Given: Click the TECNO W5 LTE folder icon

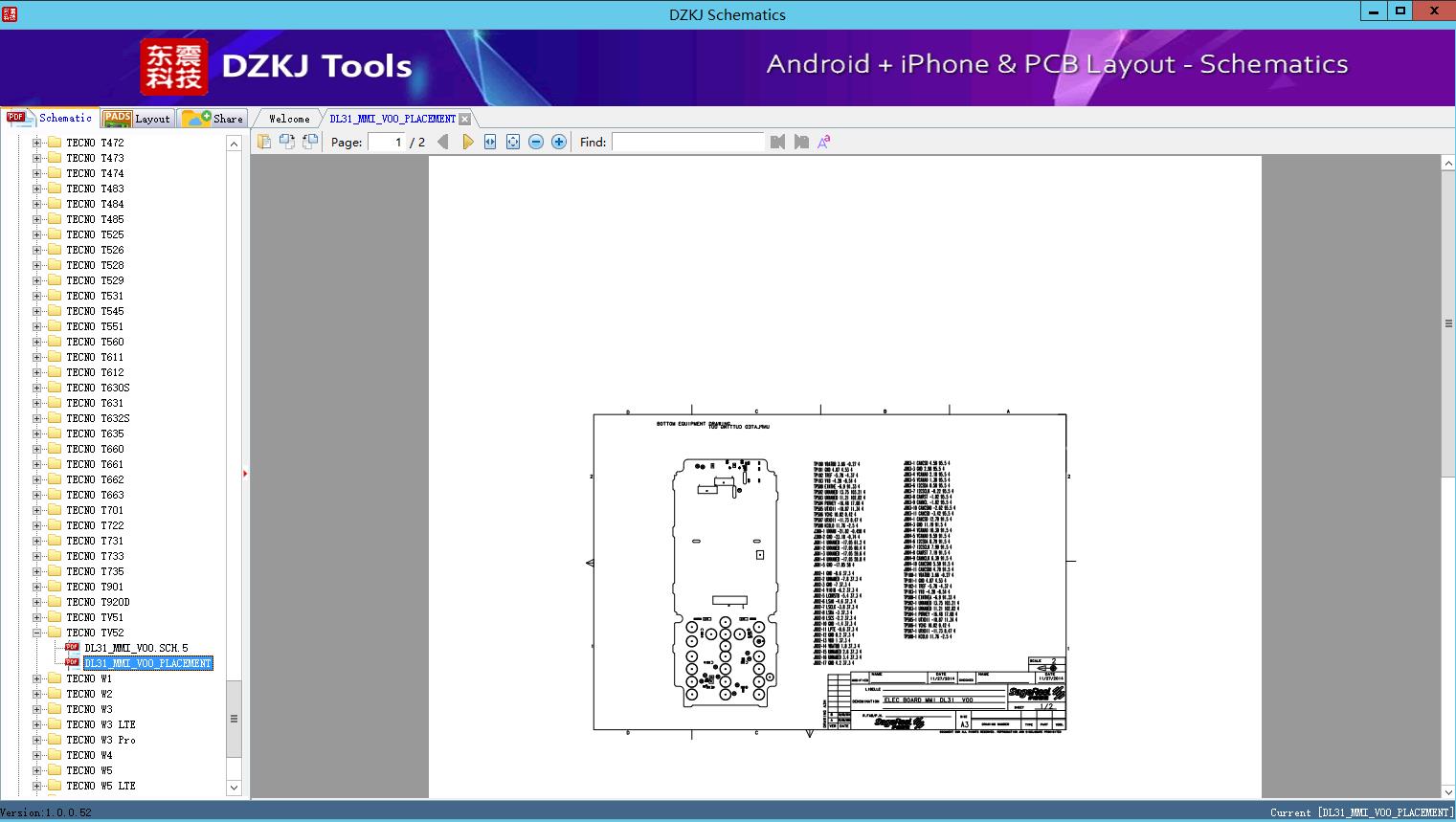Looking at the screenshot, I should 55,786.
